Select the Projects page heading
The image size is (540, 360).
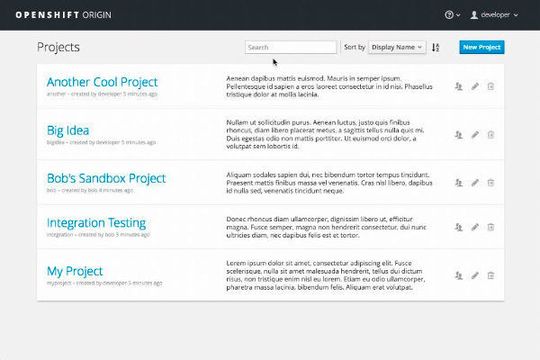tap(58, 47)
